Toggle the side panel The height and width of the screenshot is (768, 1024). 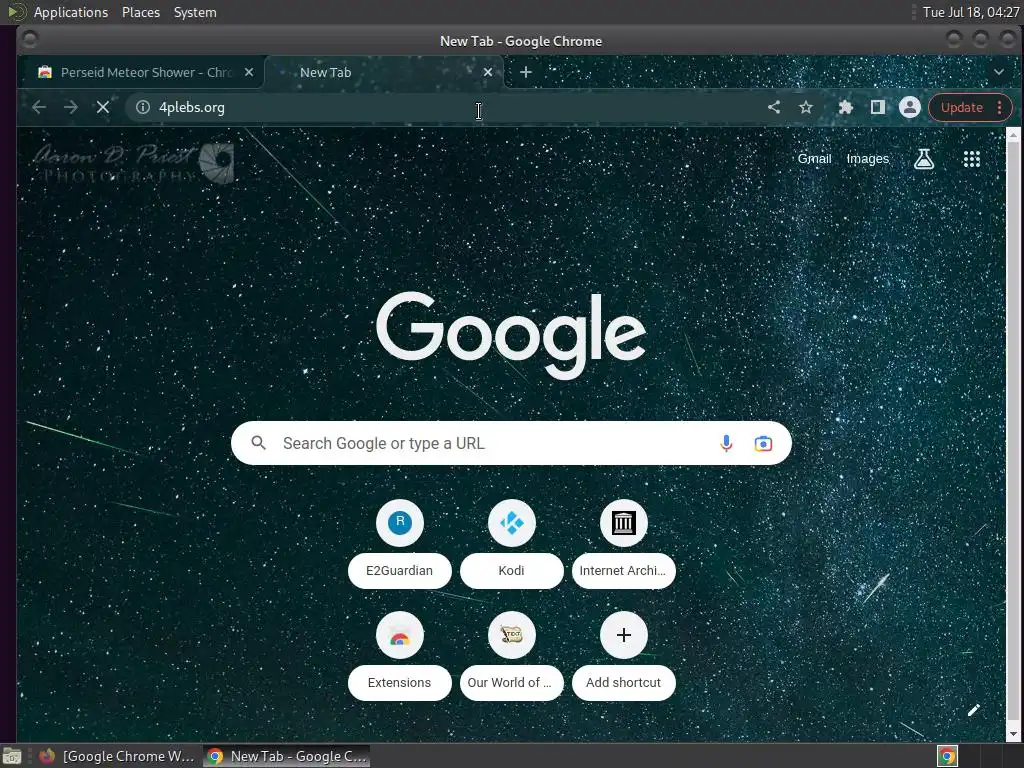tap(877, 107)
